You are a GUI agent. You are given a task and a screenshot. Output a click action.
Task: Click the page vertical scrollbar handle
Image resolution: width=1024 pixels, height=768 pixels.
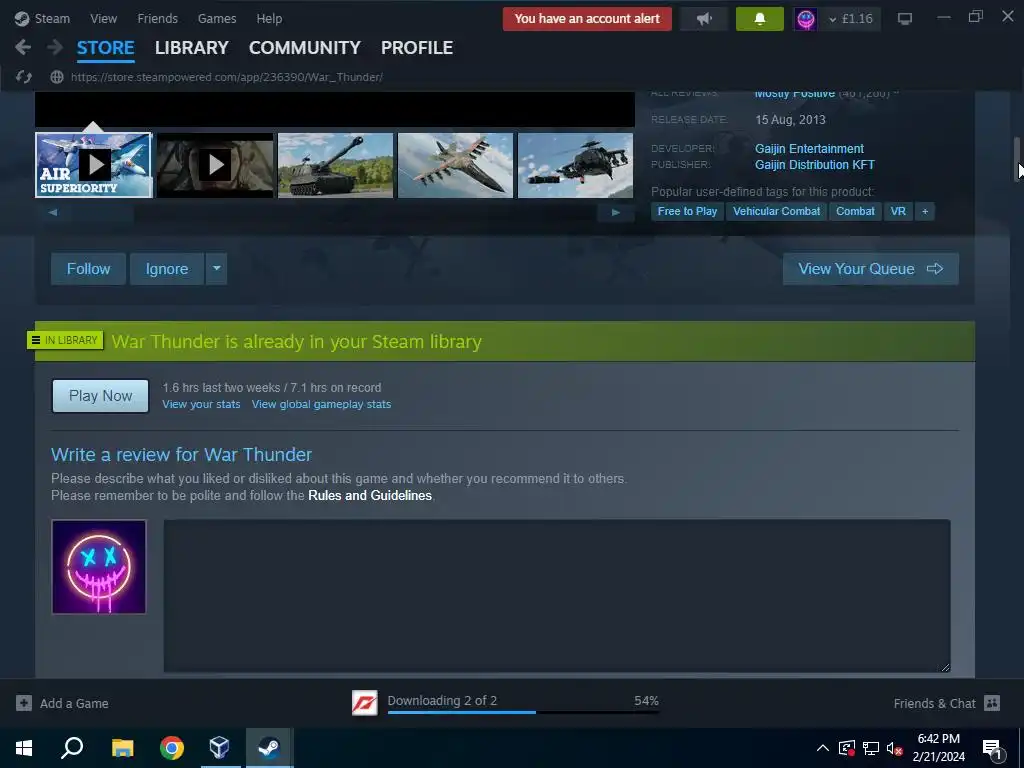coord(1017,159)
